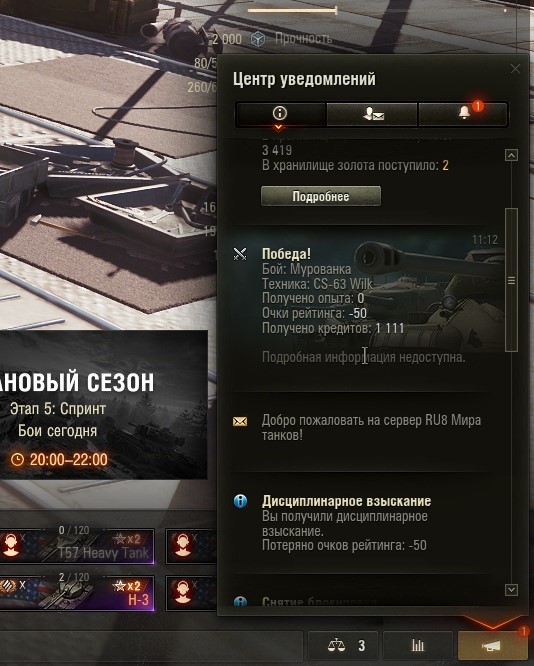
Task: Click the crossed swords battle result icon
Action: coord(240,254)
